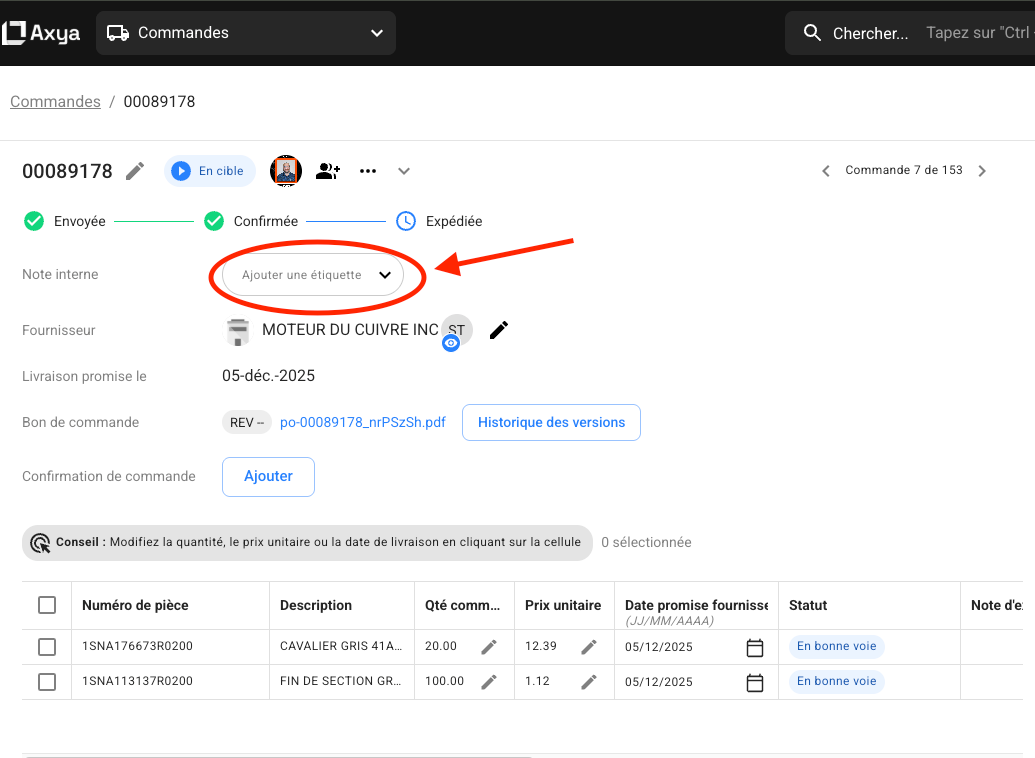Select the add-collaborator person icon
The height and width of the screenshot is (758, 1035).
(x=327, y=171)
